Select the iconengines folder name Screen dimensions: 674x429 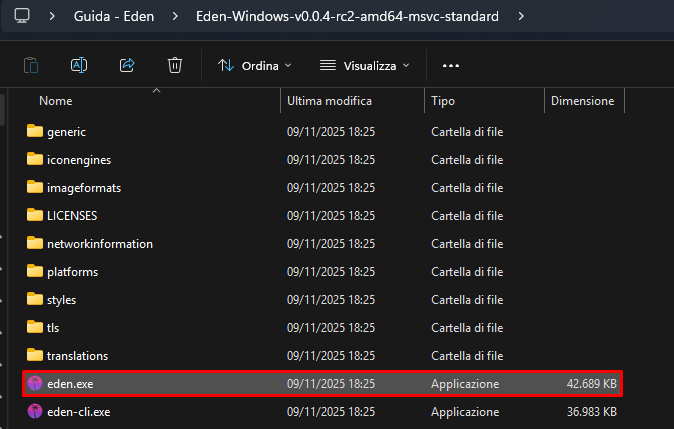[x=79, y=160]
